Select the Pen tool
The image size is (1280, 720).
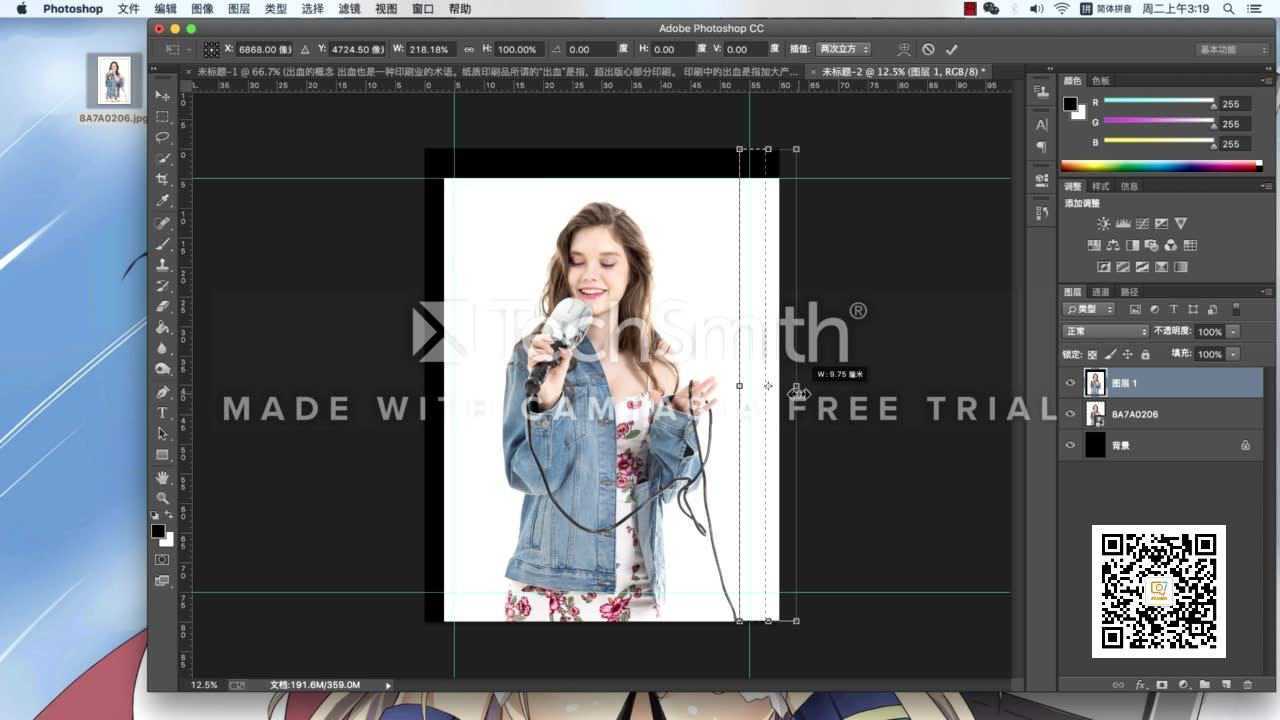tap(162, 391)
